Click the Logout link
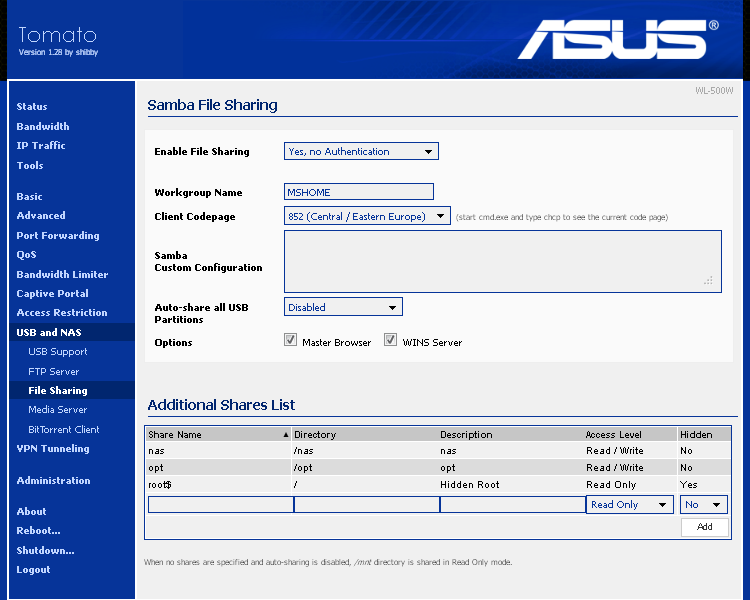This screenshot has width=750, height=600. (33, 570)
